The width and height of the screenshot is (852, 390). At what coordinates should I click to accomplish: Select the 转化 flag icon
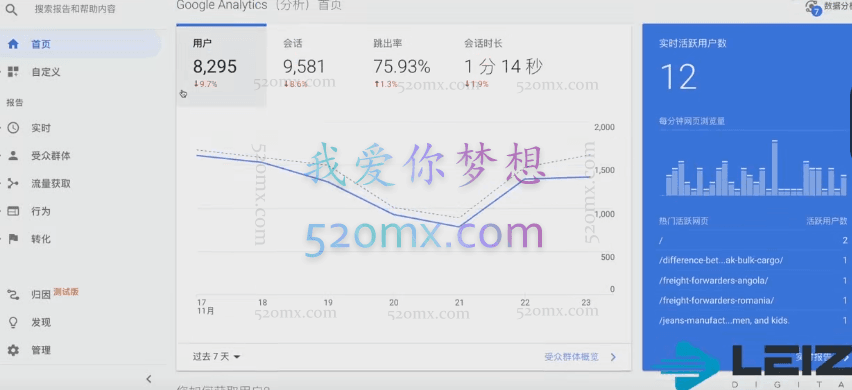click(x=13, y=239)
